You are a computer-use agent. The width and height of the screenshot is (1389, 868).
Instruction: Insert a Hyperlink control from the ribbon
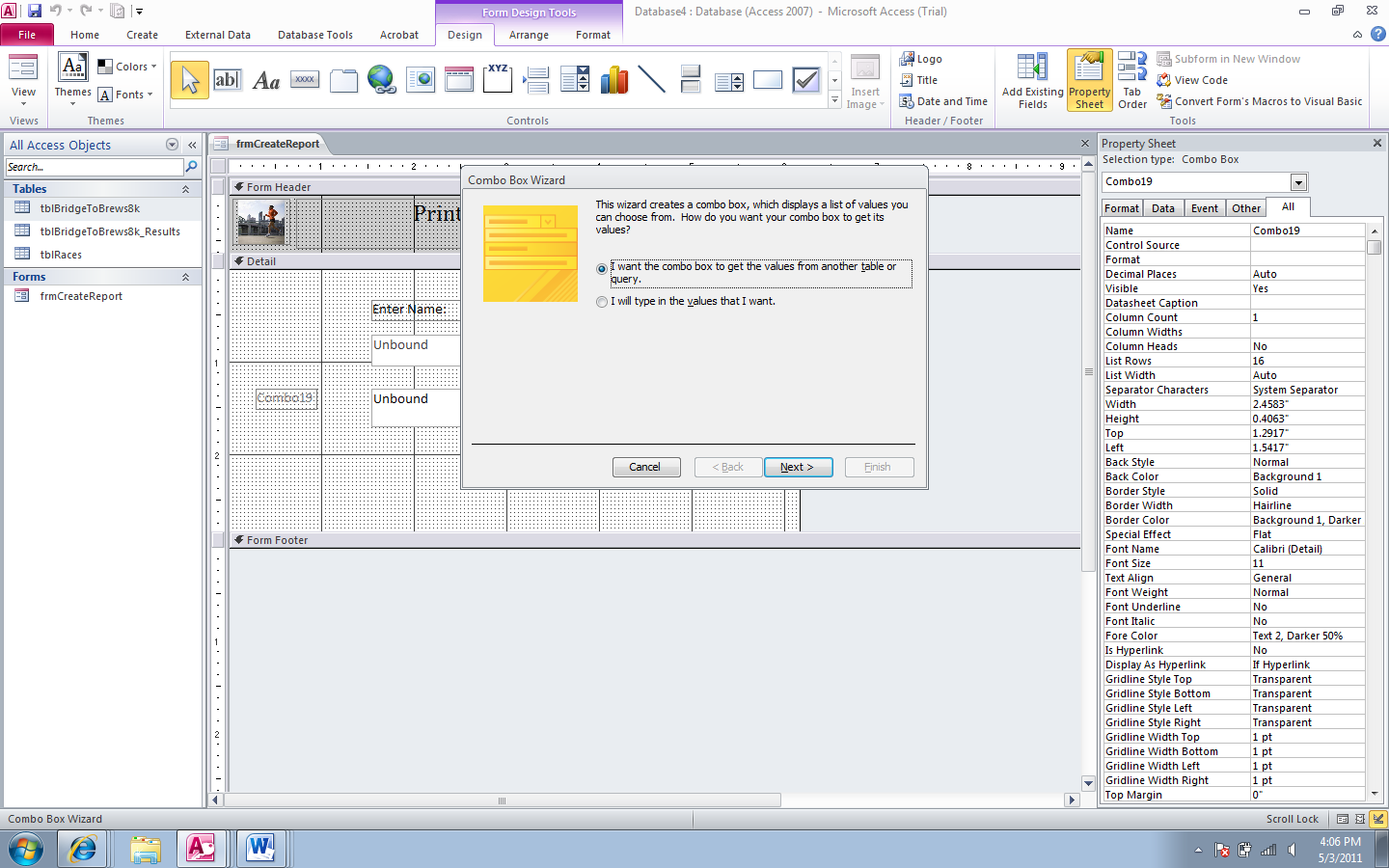(x=382, y=79)
